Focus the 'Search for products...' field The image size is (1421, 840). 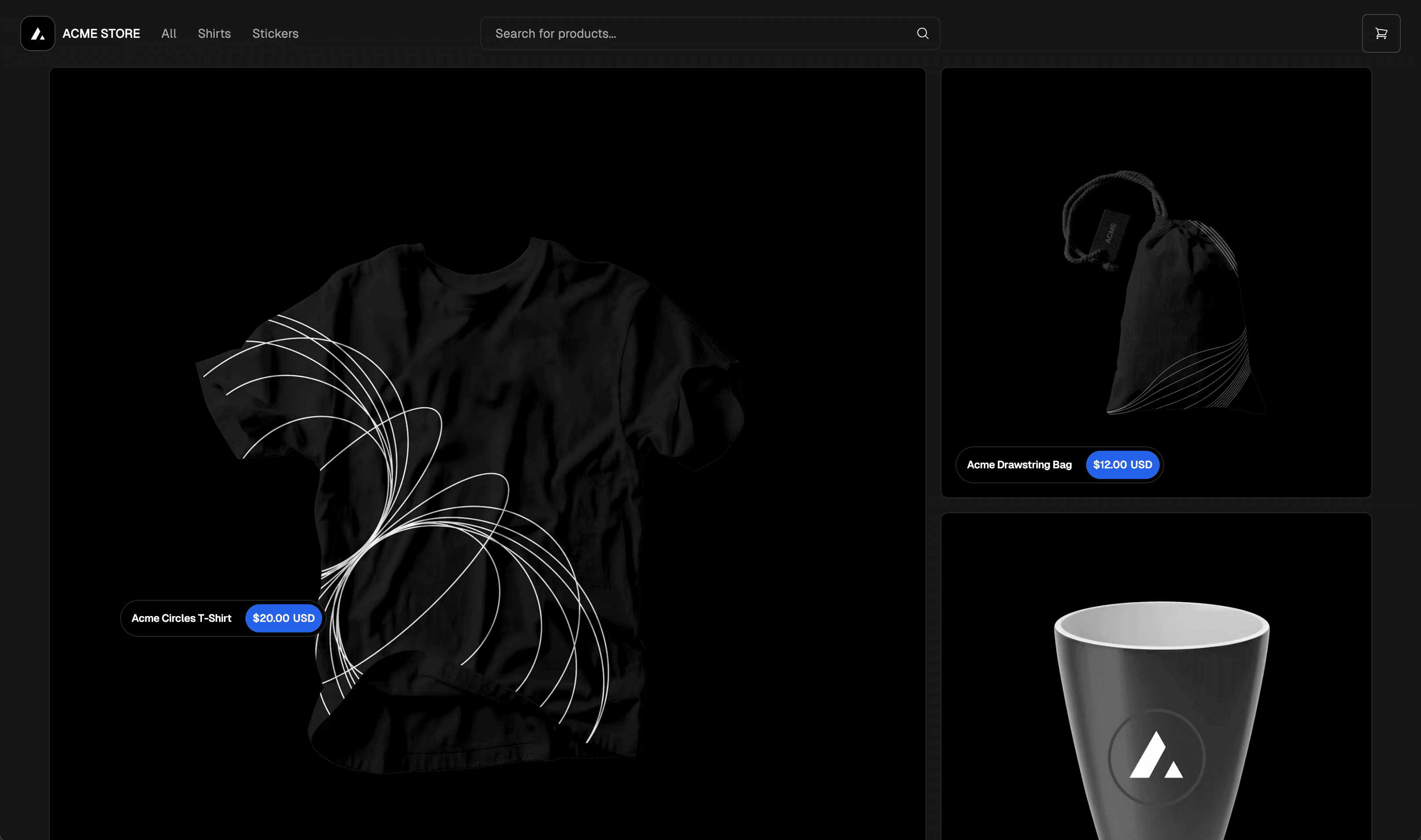coord(696,33)
